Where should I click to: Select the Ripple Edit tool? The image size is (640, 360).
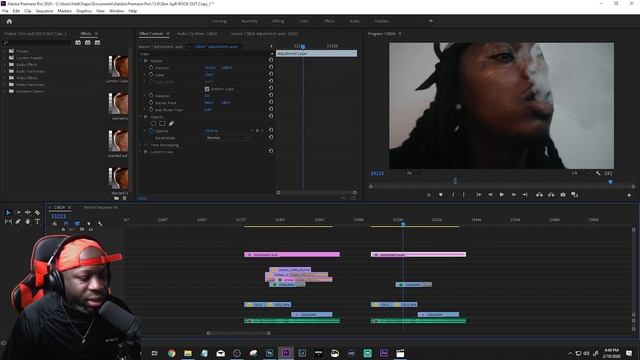[x=27, y=212]
